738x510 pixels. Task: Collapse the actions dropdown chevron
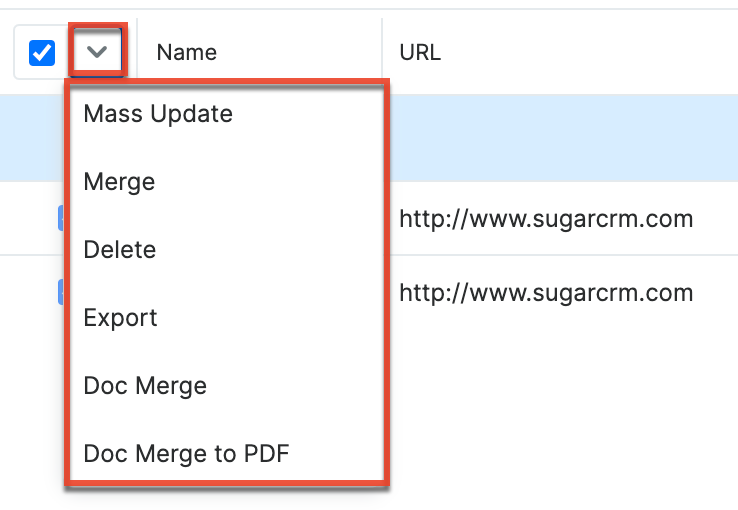(97, 52)
